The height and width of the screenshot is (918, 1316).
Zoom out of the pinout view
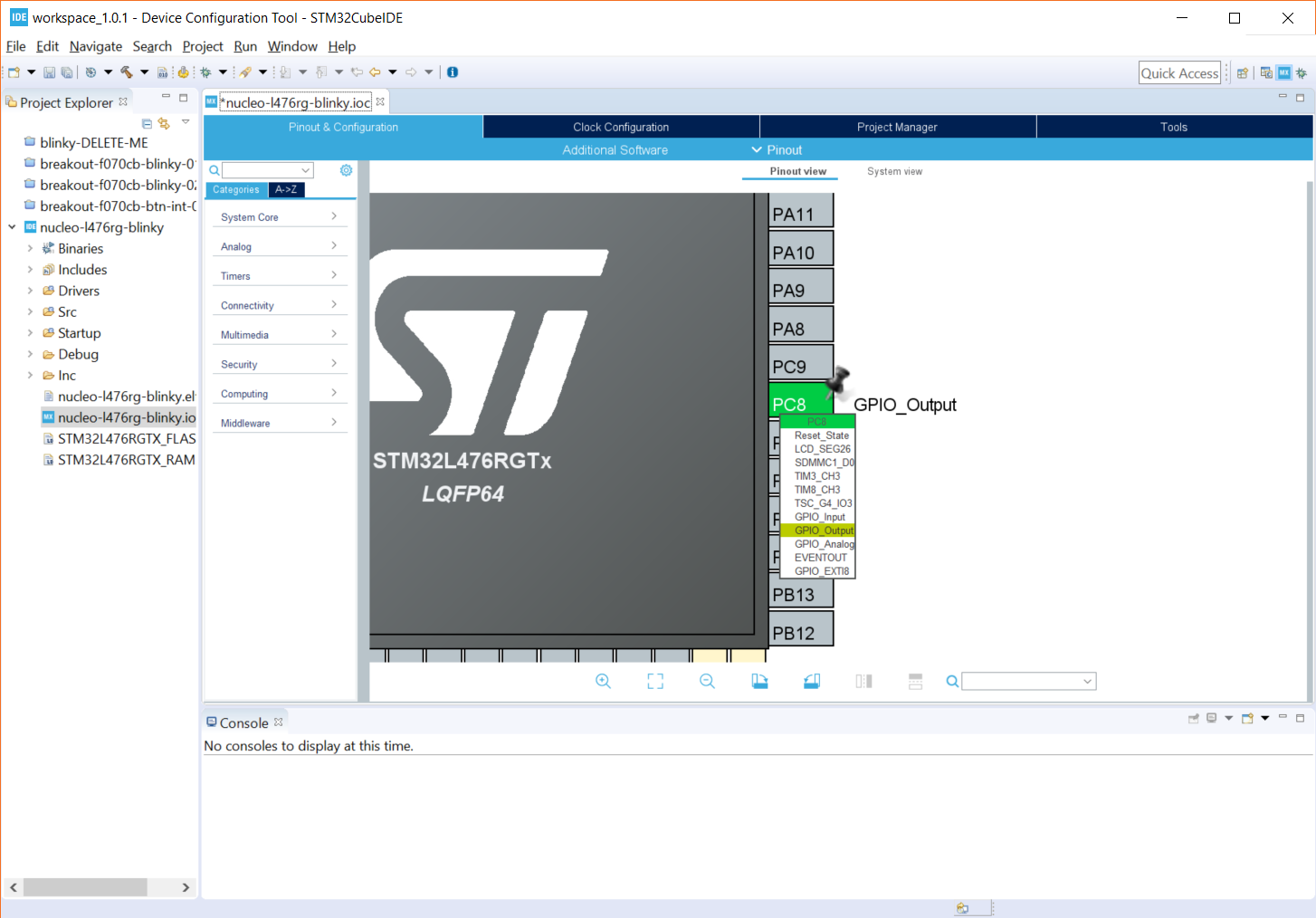pos(706,681)
